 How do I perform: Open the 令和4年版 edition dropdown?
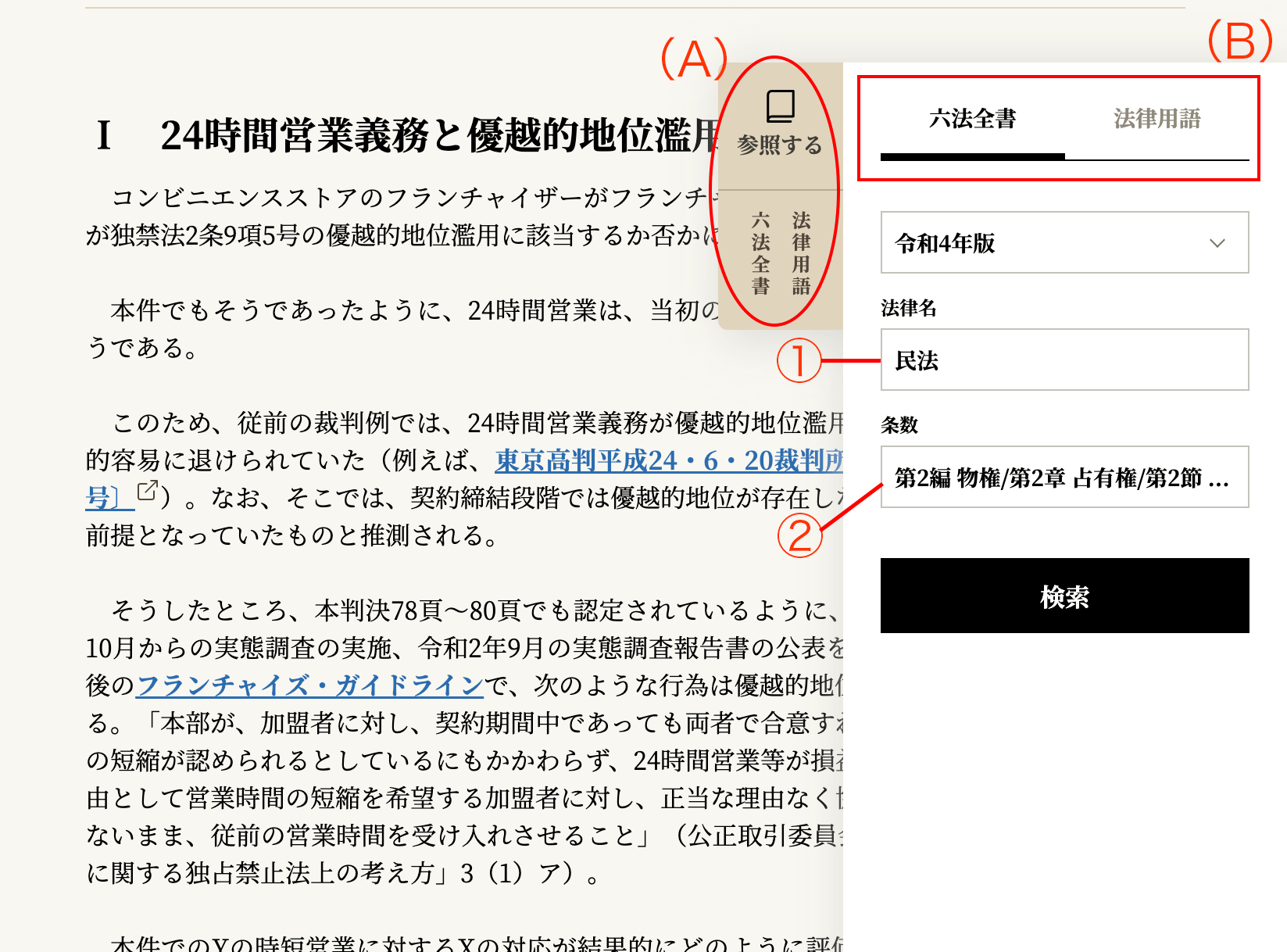[1064, 243]
